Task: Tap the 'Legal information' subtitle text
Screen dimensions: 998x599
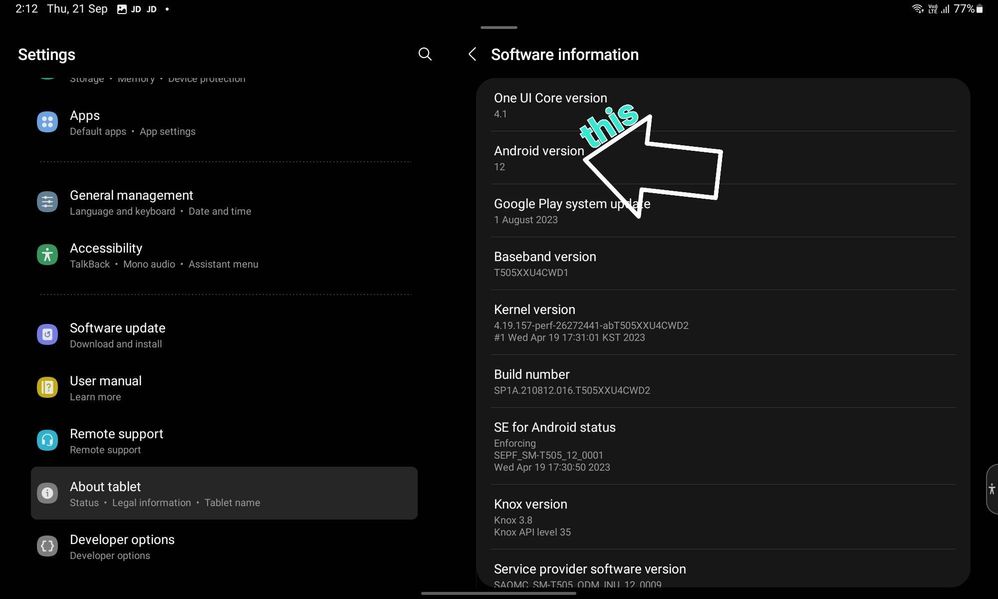Action: click(x=151, y=503)
